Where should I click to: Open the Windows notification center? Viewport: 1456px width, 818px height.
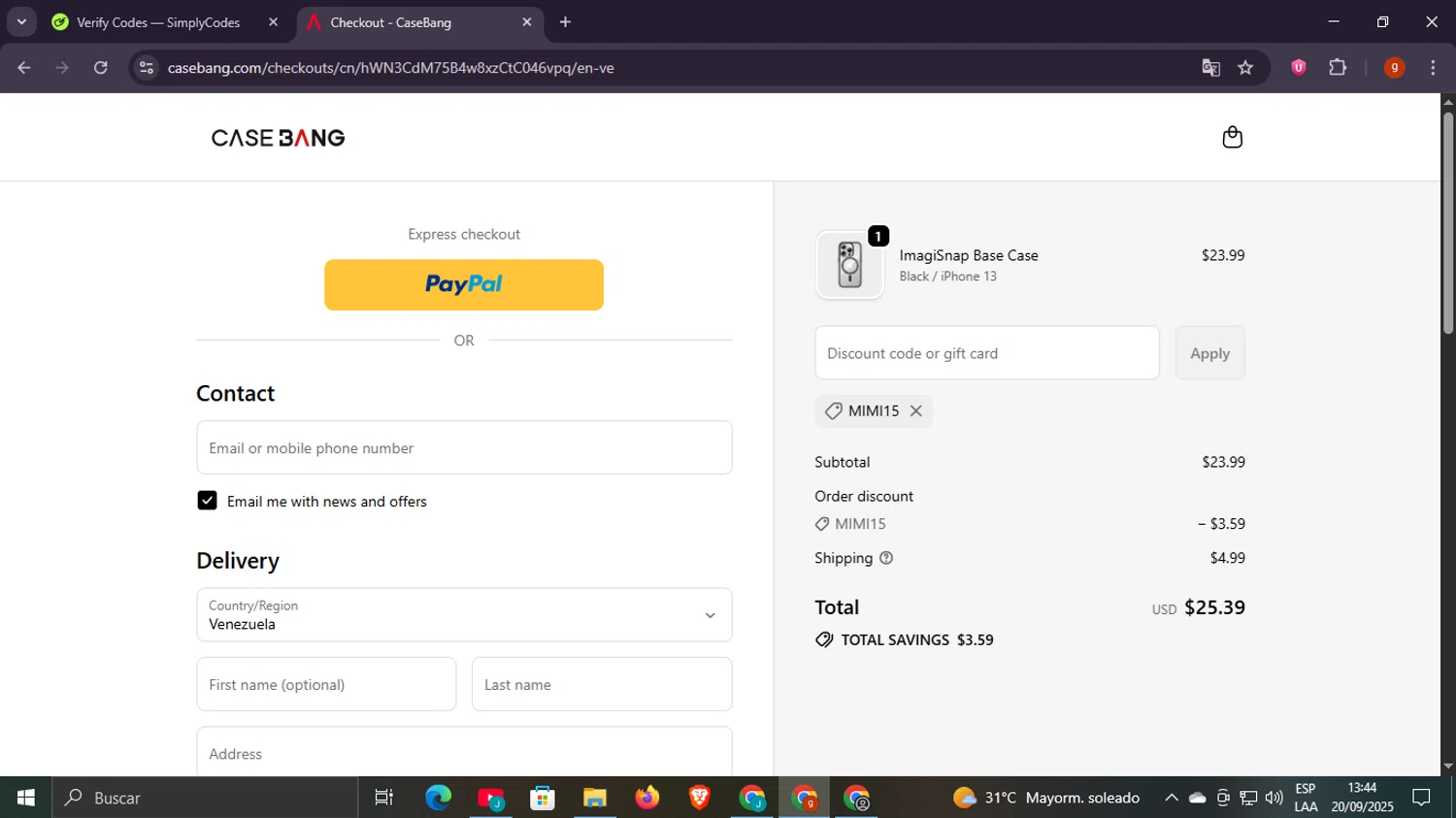coord(1422,798)
